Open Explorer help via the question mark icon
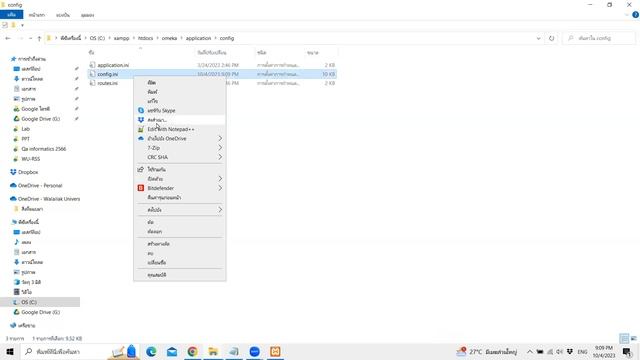 tap(636, 15)
